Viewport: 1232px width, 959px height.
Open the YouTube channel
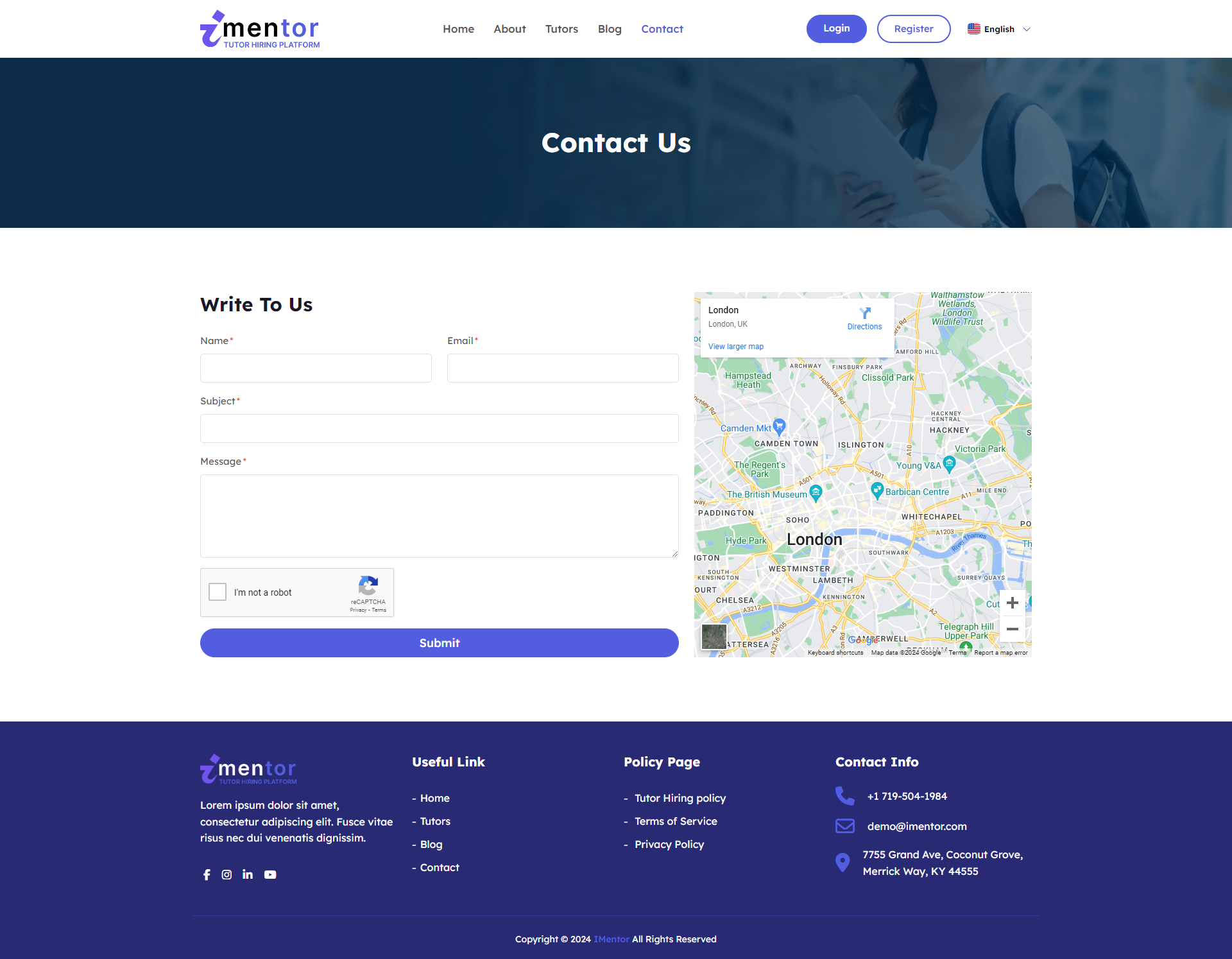click(270, 874)
